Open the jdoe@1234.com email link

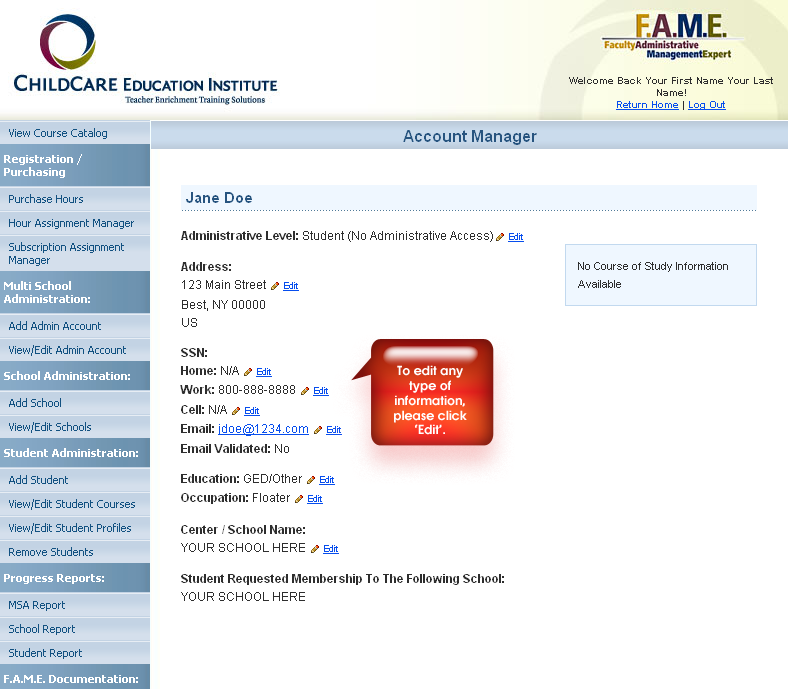tap(263, 429)
